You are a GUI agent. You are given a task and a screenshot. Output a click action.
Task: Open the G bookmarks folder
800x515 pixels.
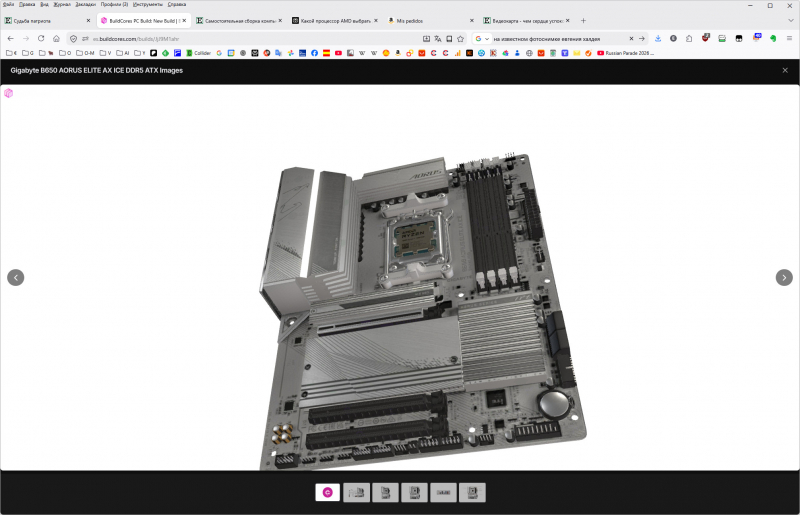pyautogui.click(x=28, y=53)
